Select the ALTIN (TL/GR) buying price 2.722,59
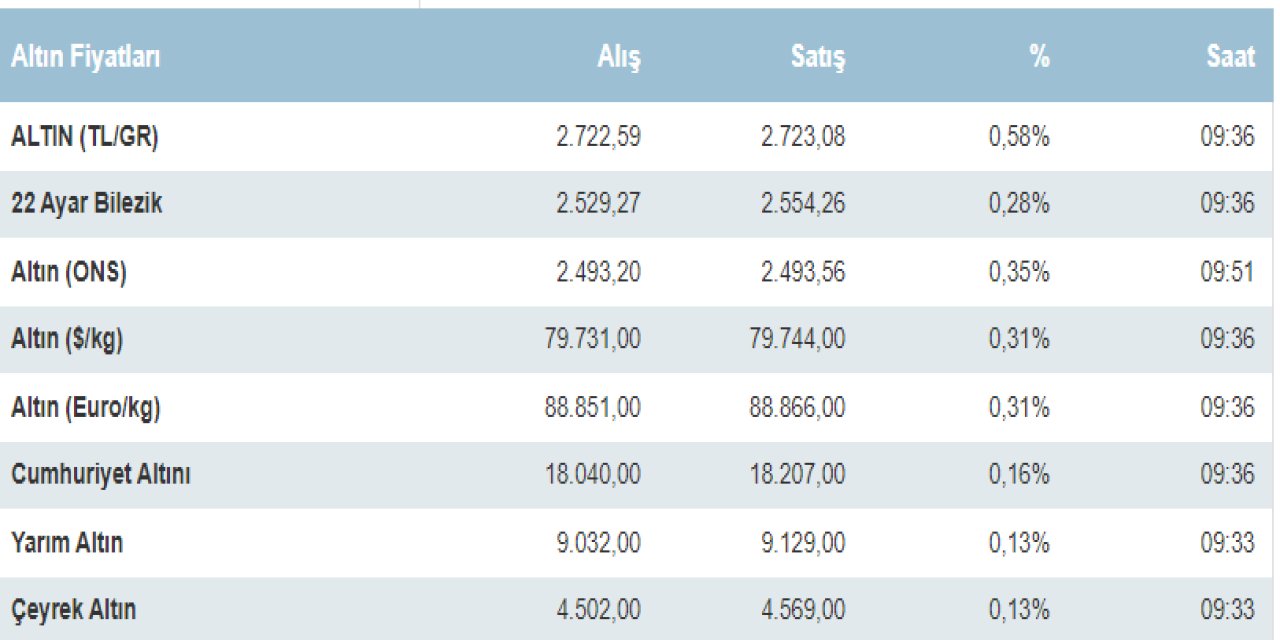This screenshot has height=640, width=1280. [598, 137]
